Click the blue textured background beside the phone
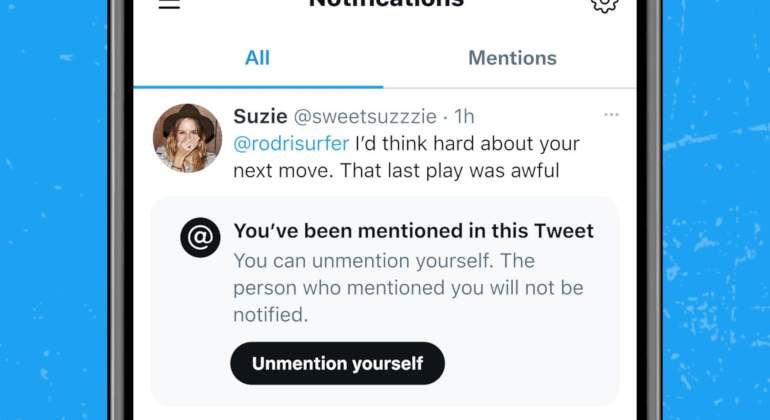 (54, 210)
